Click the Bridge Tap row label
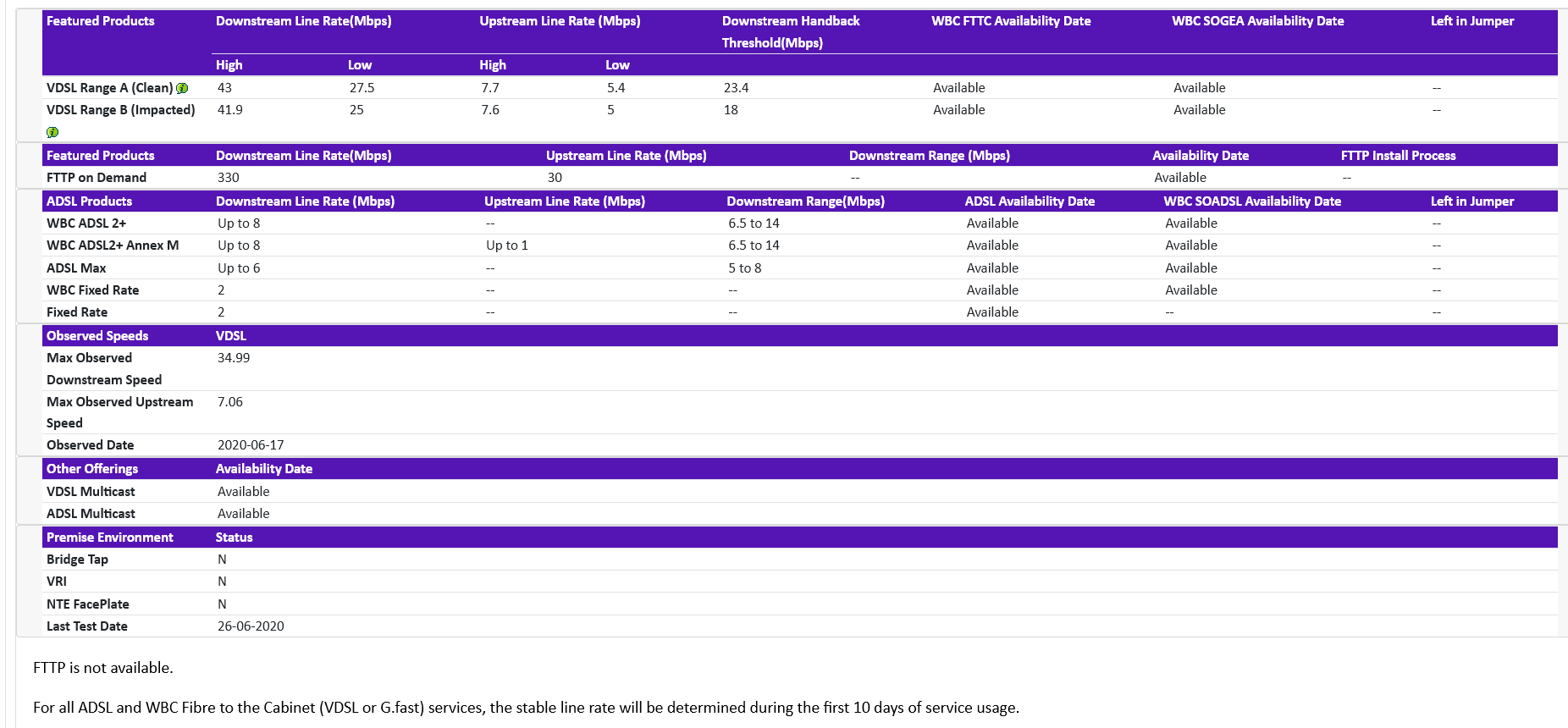1568x728 pixels. (x=77, y=560)
